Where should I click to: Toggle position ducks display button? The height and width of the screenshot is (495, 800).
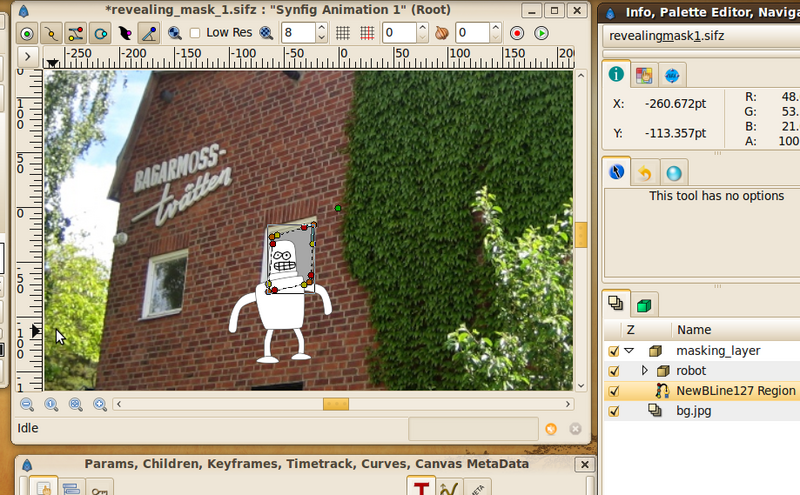[27, 34]
